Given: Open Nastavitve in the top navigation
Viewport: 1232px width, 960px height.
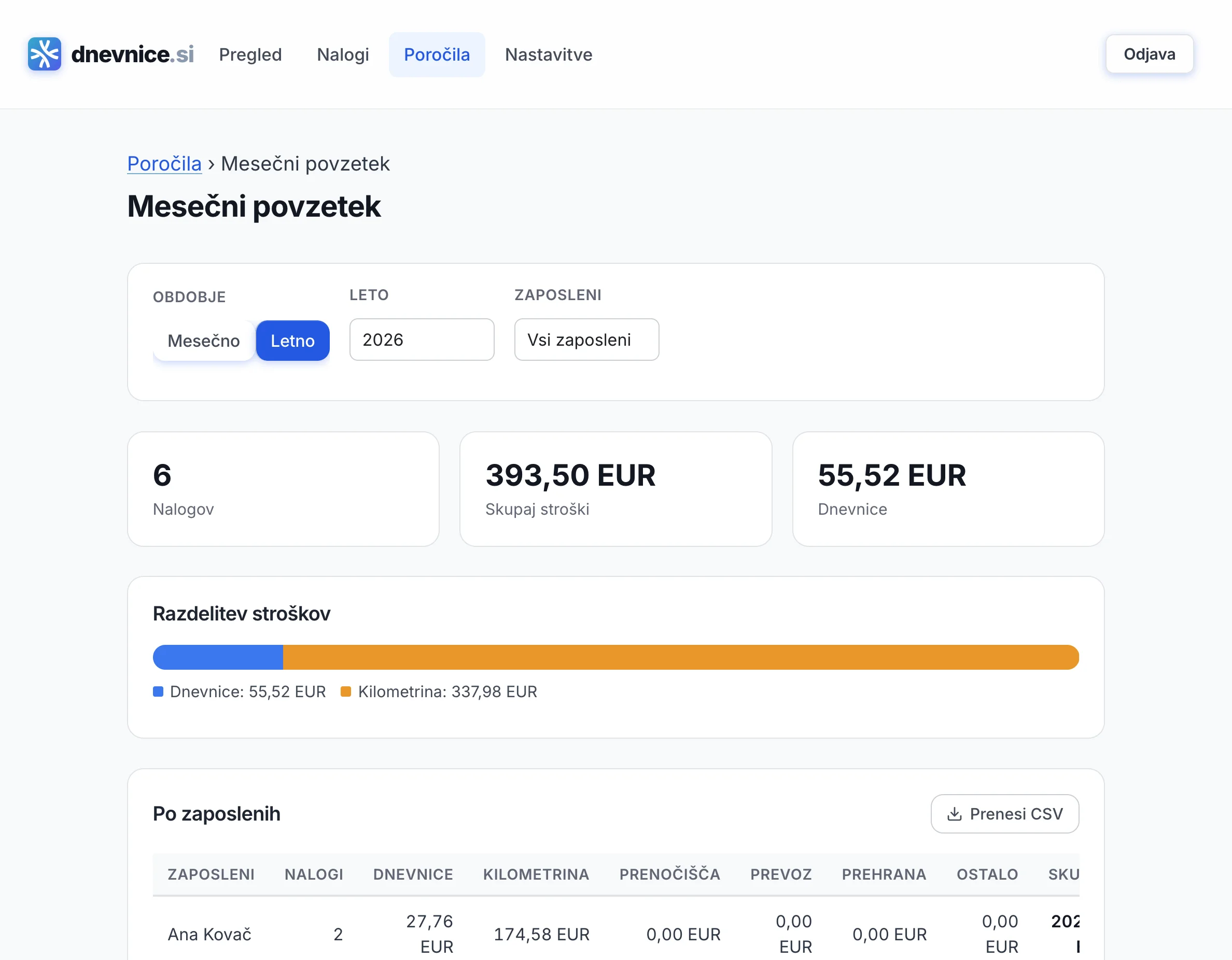Looking at the screenshot, I should (x=548, y=55).
